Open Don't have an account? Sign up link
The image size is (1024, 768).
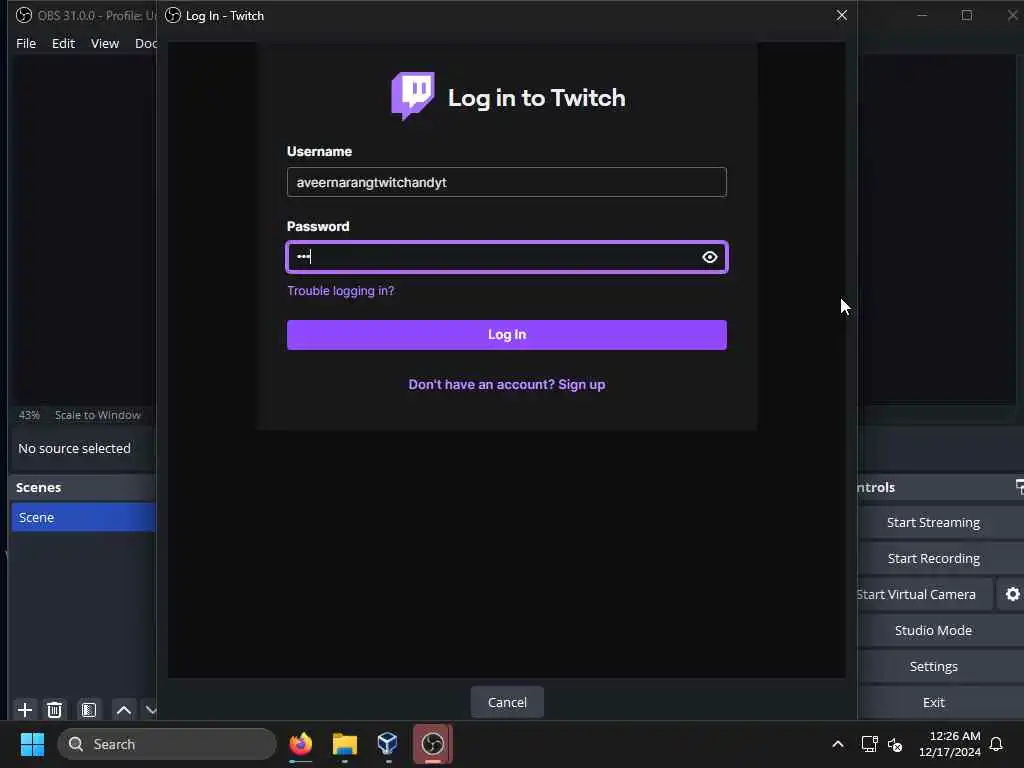pos(507,385)
